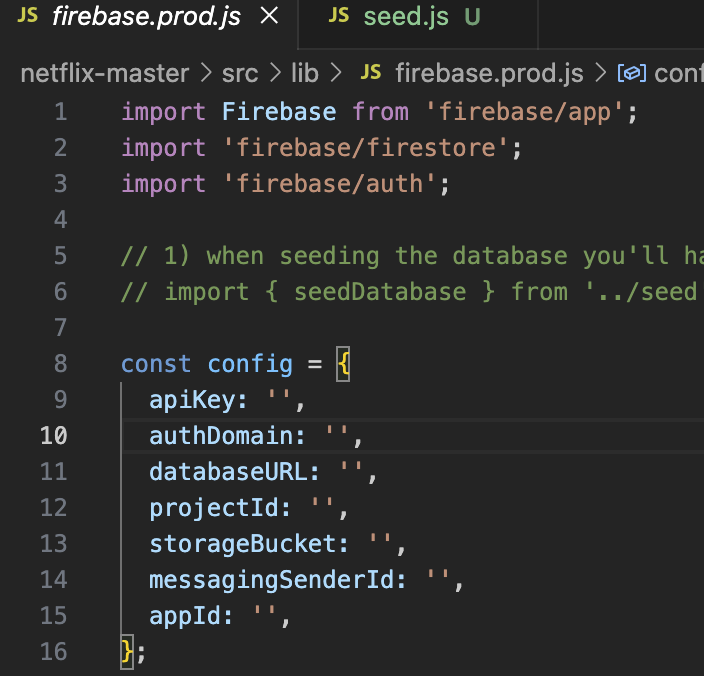Click the word Firebase on line 1
Screen dimensions: 704x676
(279, 111)
